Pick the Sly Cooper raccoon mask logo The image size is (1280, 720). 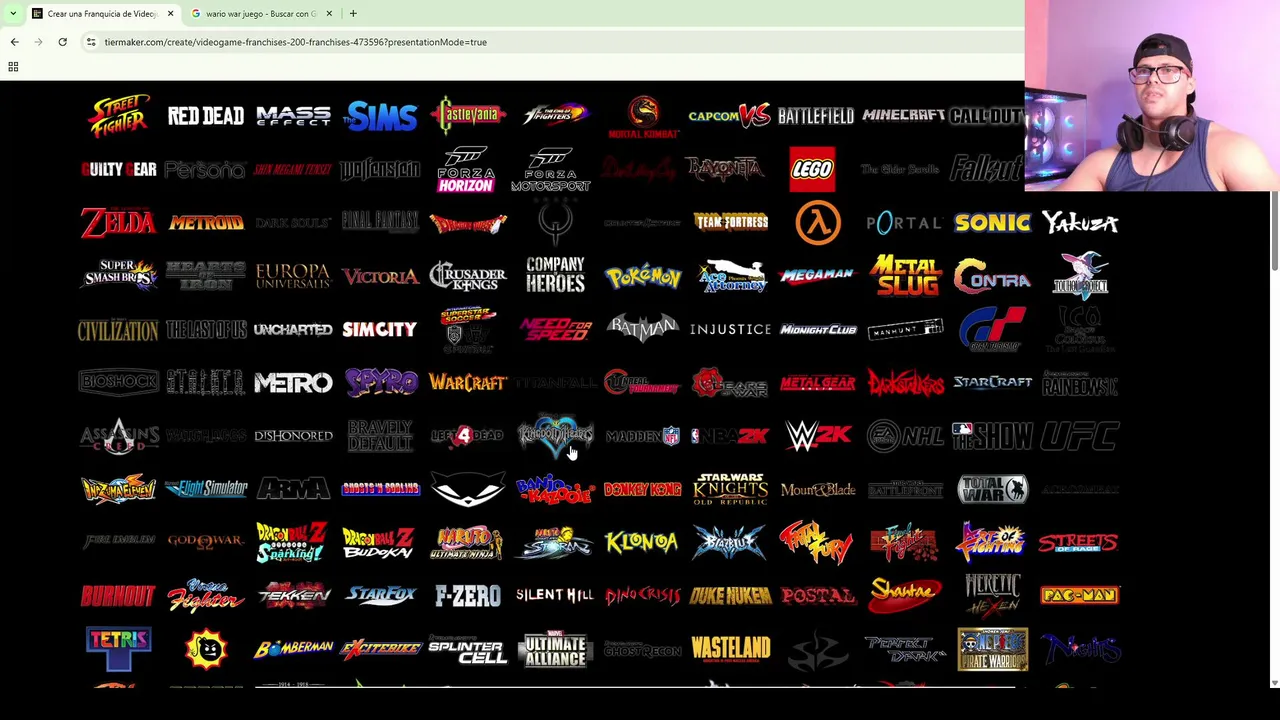click(468, 489)
